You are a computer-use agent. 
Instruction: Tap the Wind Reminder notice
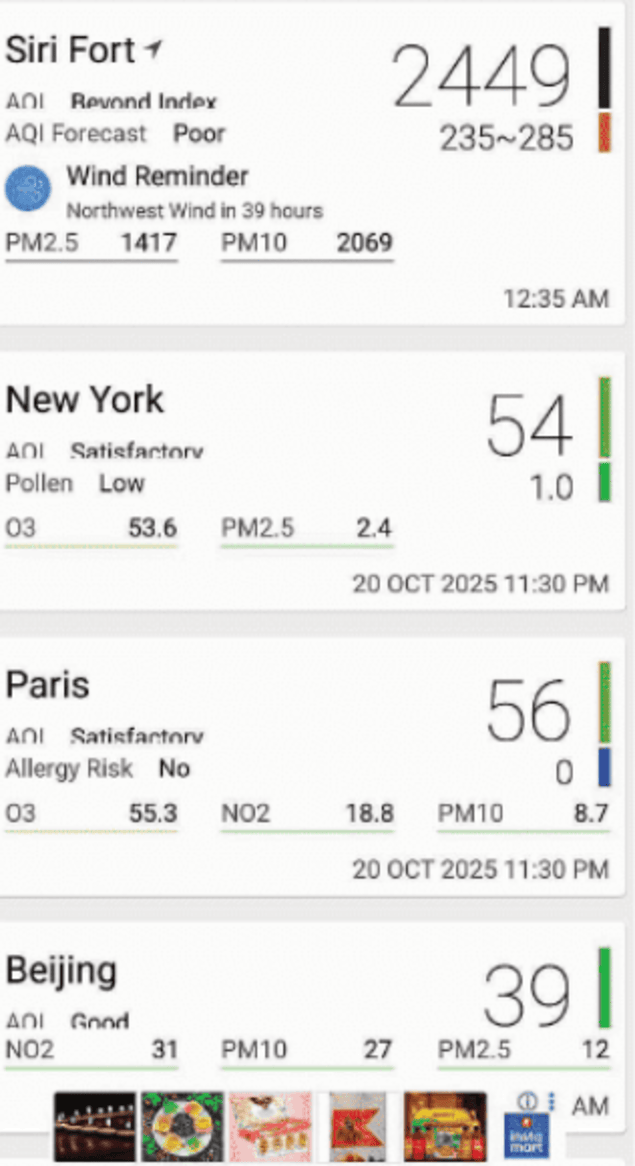[194, 190]
